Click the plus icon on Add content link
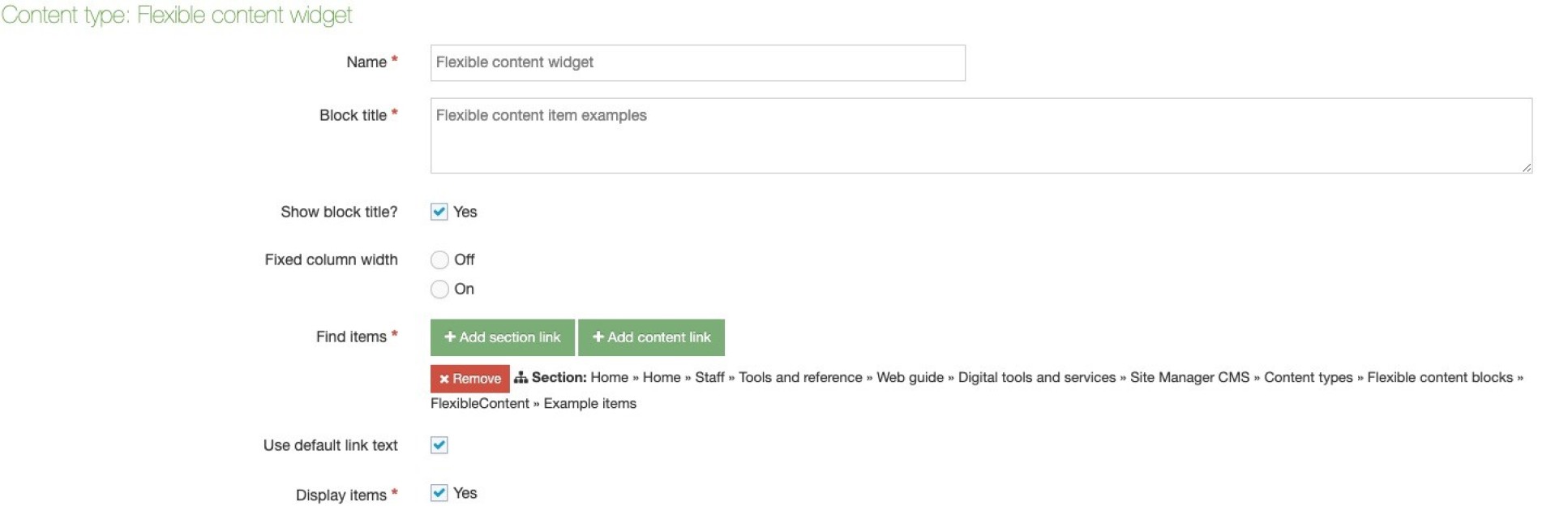Screen dimensions: 1568x519 tap(598, 337)
